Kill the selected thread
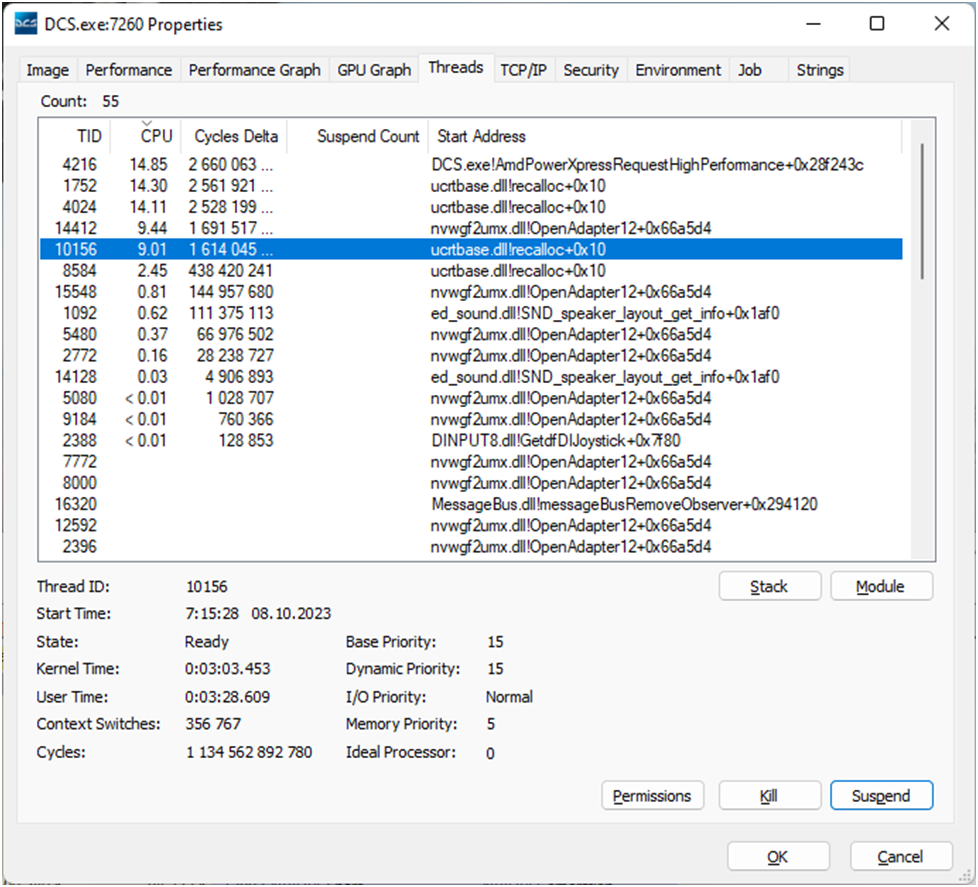 [x=769, y=796]
